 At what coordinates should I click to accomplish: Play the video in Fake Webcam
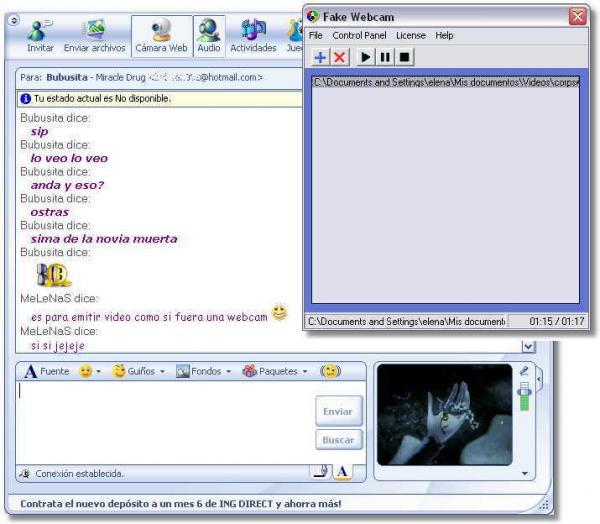366,57
